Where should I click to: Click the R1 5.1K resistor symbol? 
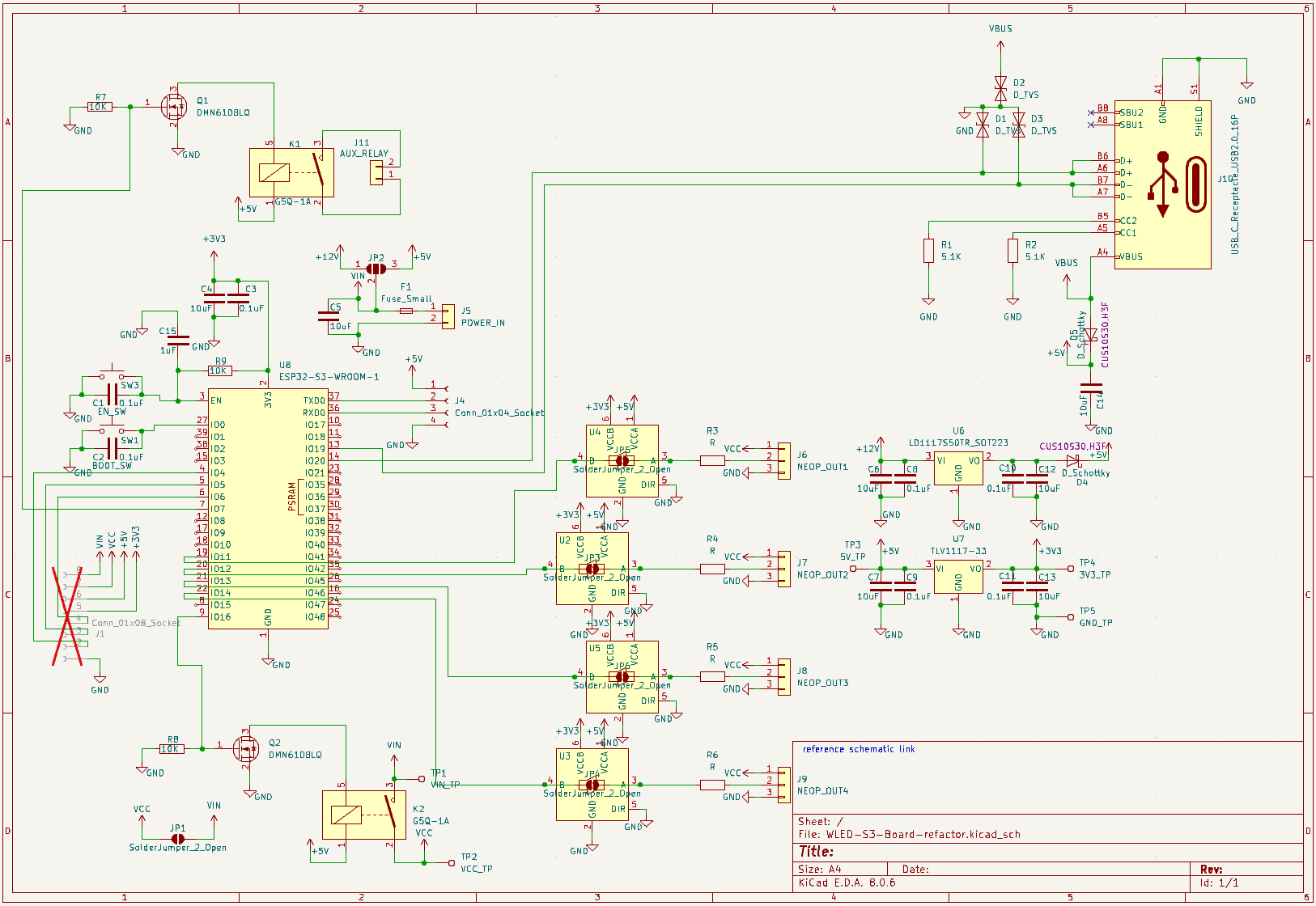[928, 250]
